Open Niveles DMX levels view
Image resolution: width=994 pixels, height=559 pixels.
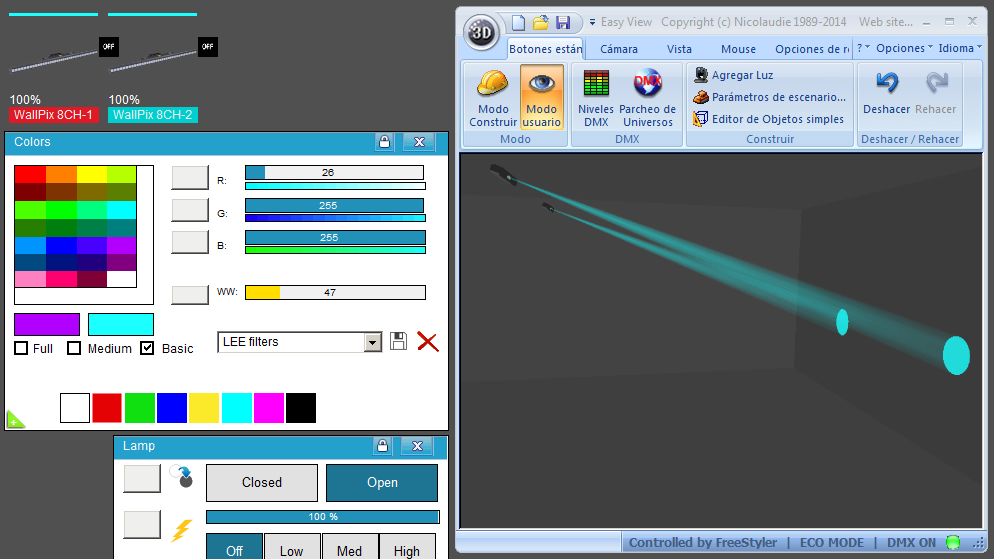pos(596,98)
